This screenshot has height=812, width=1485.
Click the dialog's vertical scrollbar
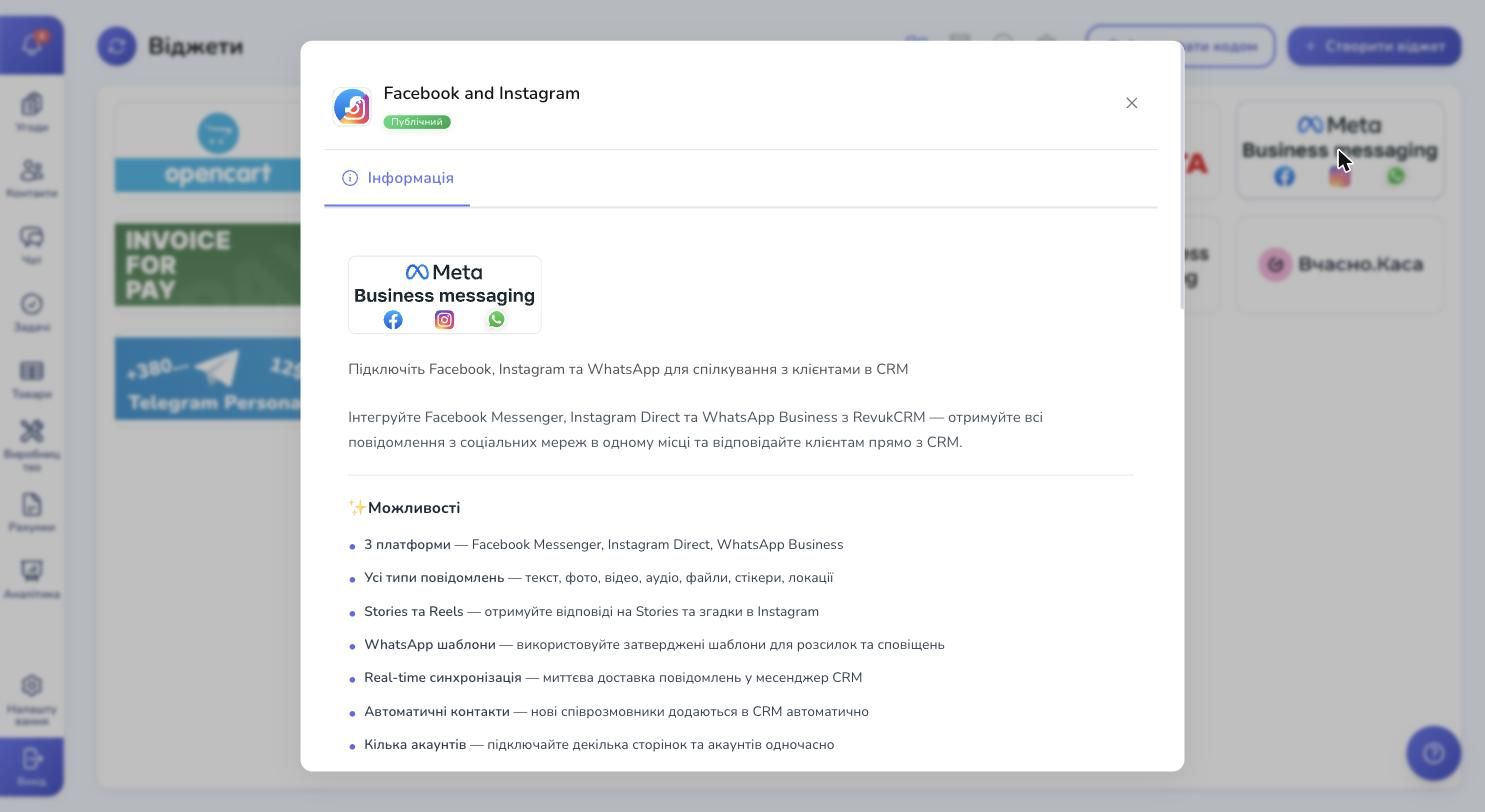point(1181,176)
